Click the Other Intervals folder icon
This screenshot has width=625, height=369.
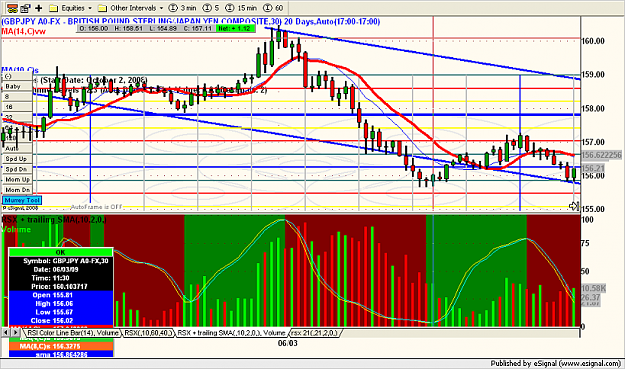[102, 8]
